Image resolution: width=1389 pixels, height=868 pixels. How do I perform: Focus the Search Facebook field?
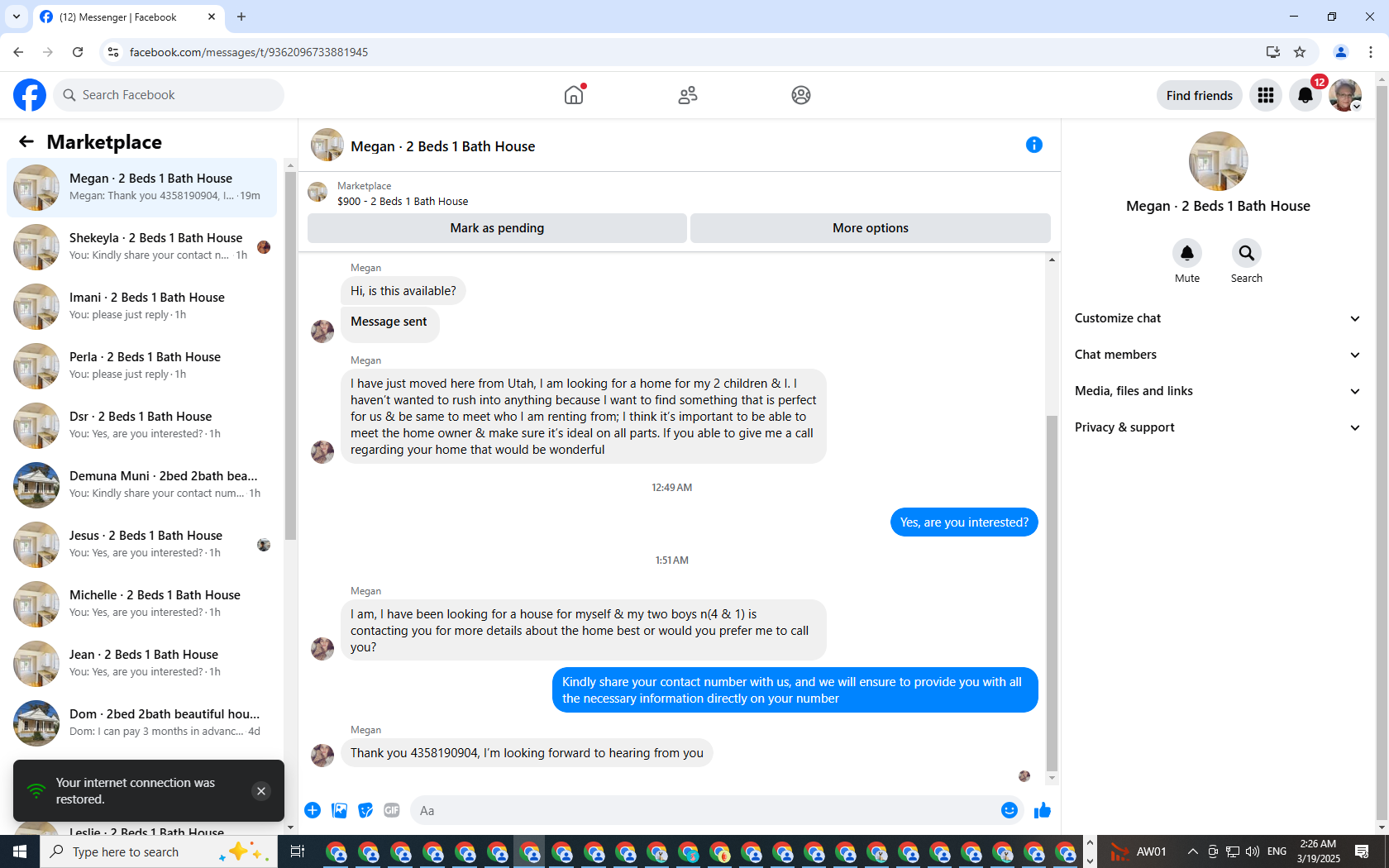[x=169, y=95]
